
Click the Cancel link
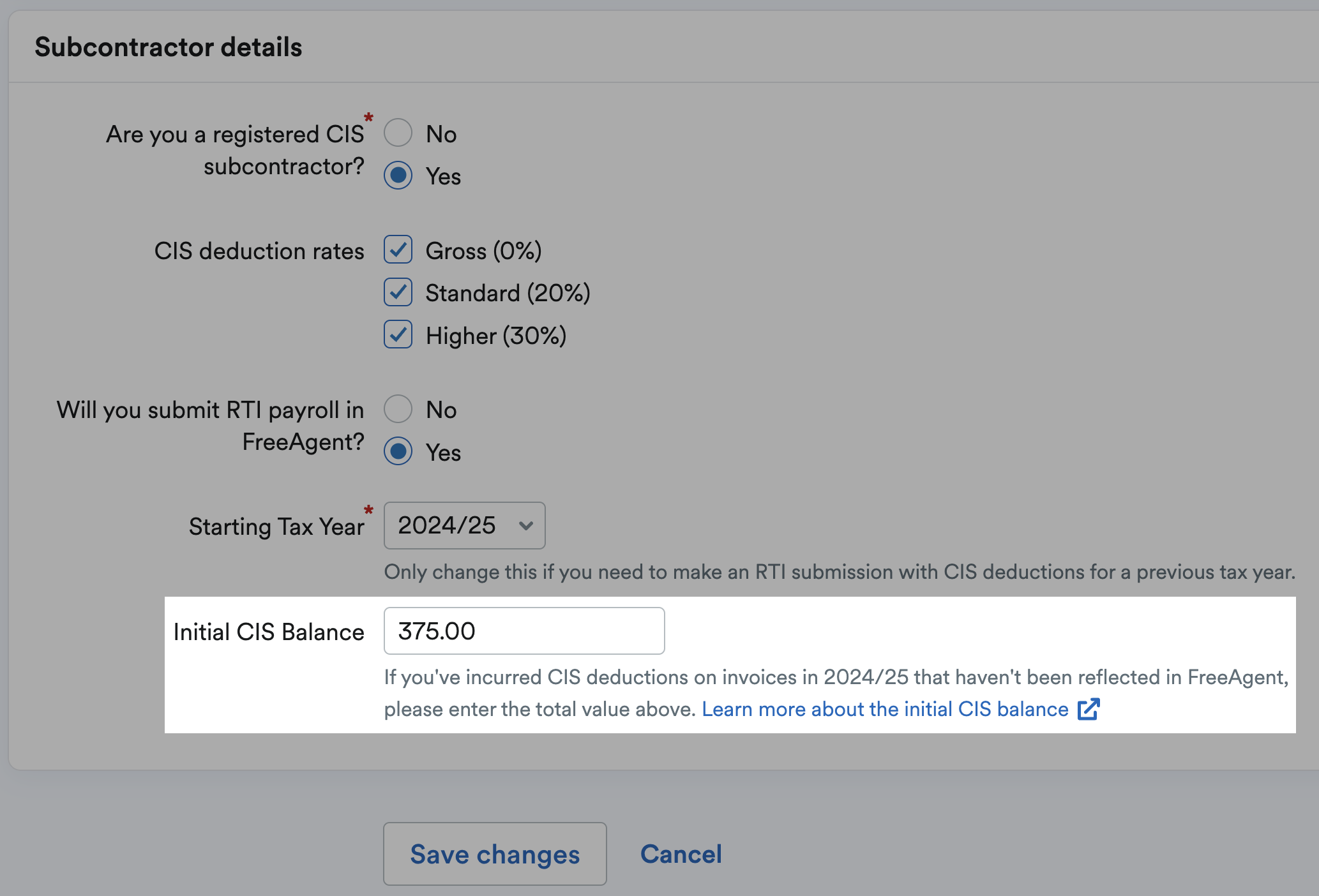coord(681,854)
